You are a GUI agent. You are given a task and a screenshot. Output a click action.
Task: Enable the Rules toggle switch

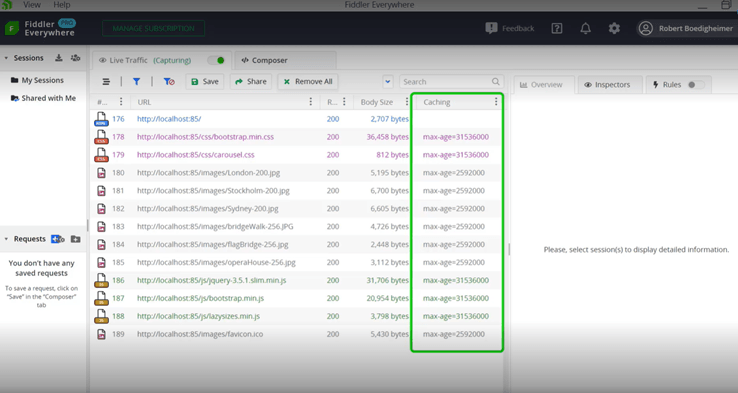pos(696,85)
